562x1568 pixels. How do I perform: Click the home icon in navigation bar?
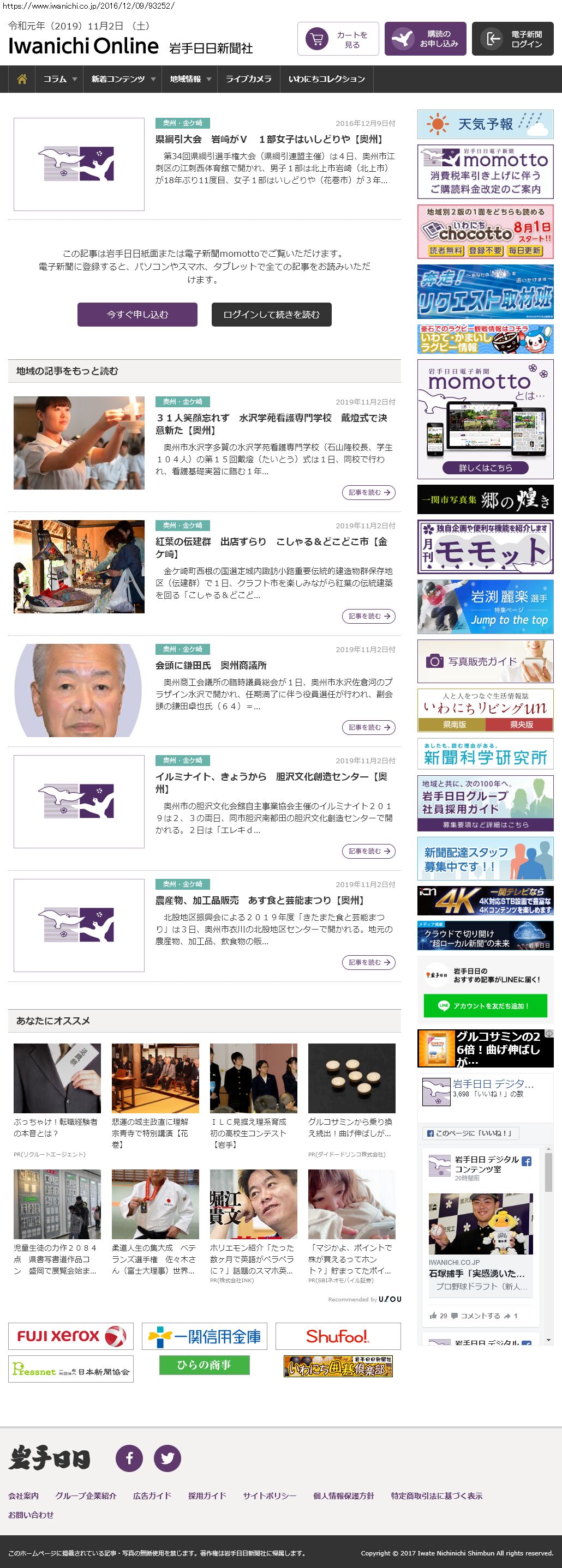[x=22, y=79]
